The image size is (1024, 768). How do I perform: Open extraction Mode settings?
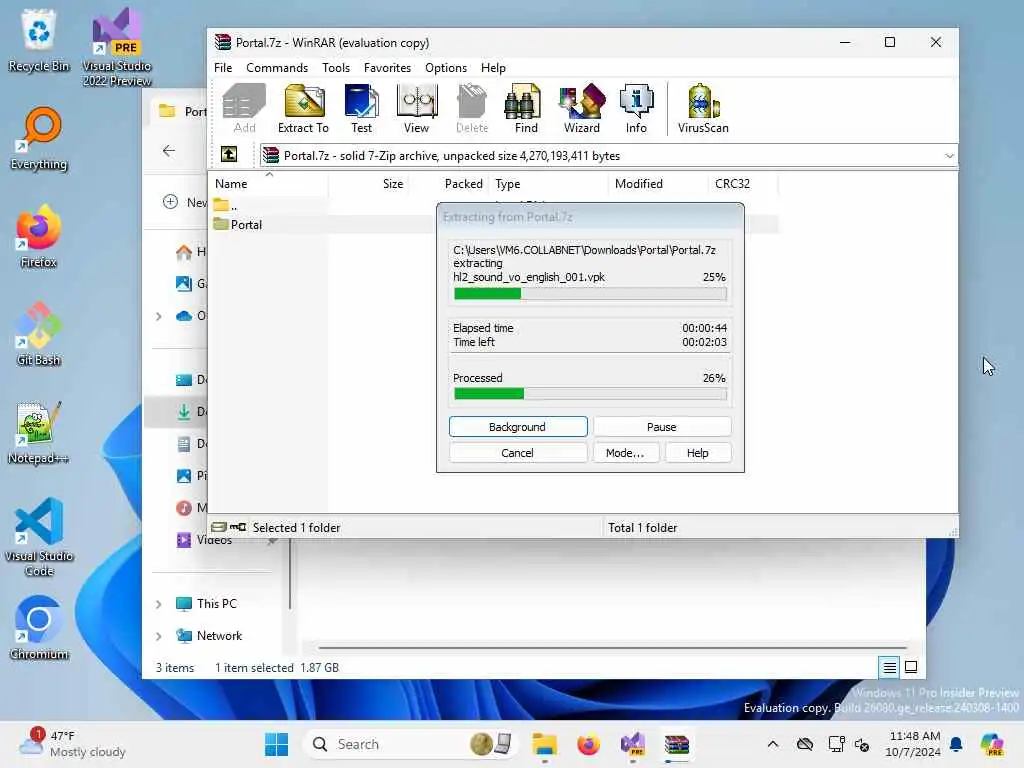click(625, 453)
